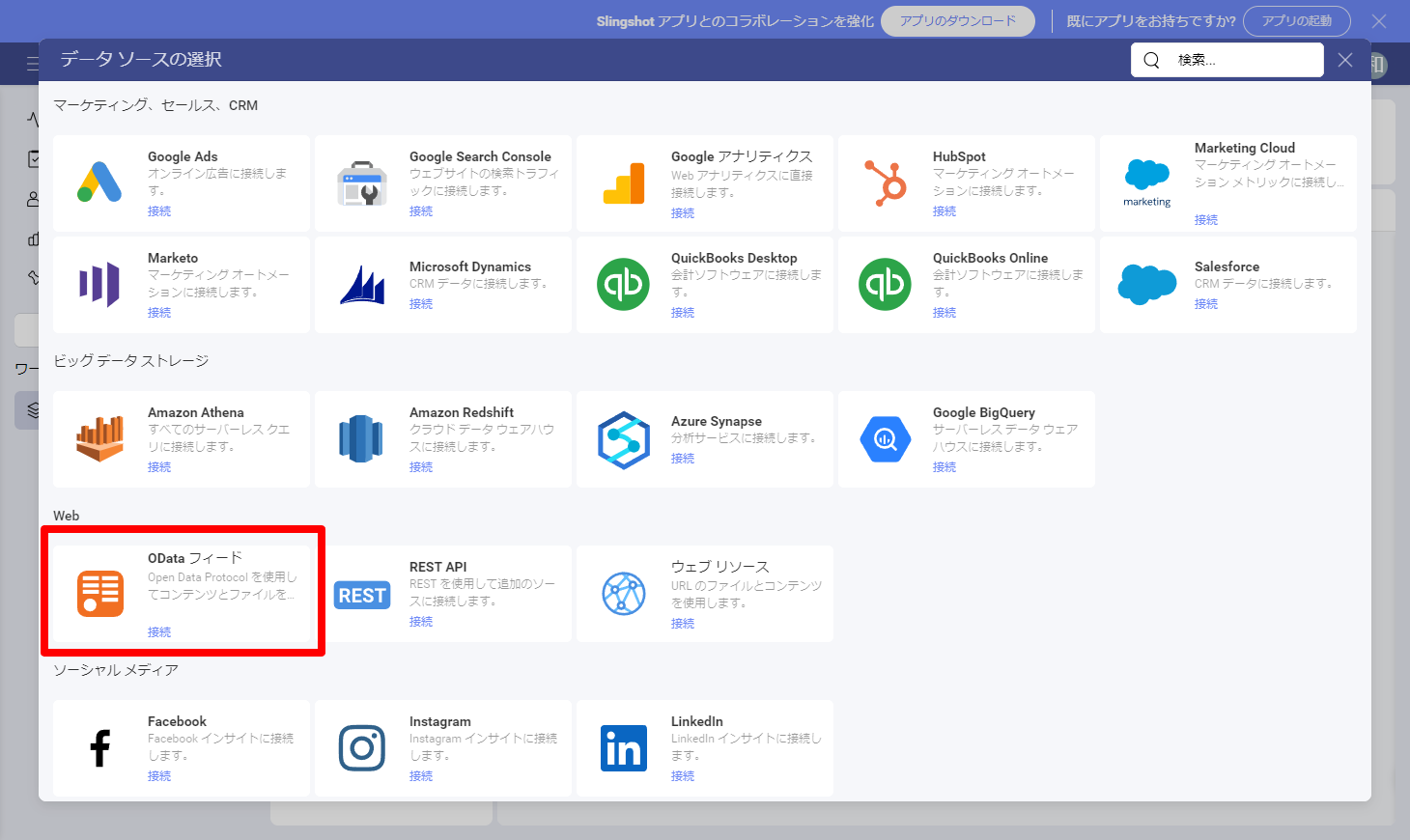The width and height of the screenshot is (1410, 840).
Task: Select the OData フィード icon
Action: (x=100, y=593)
